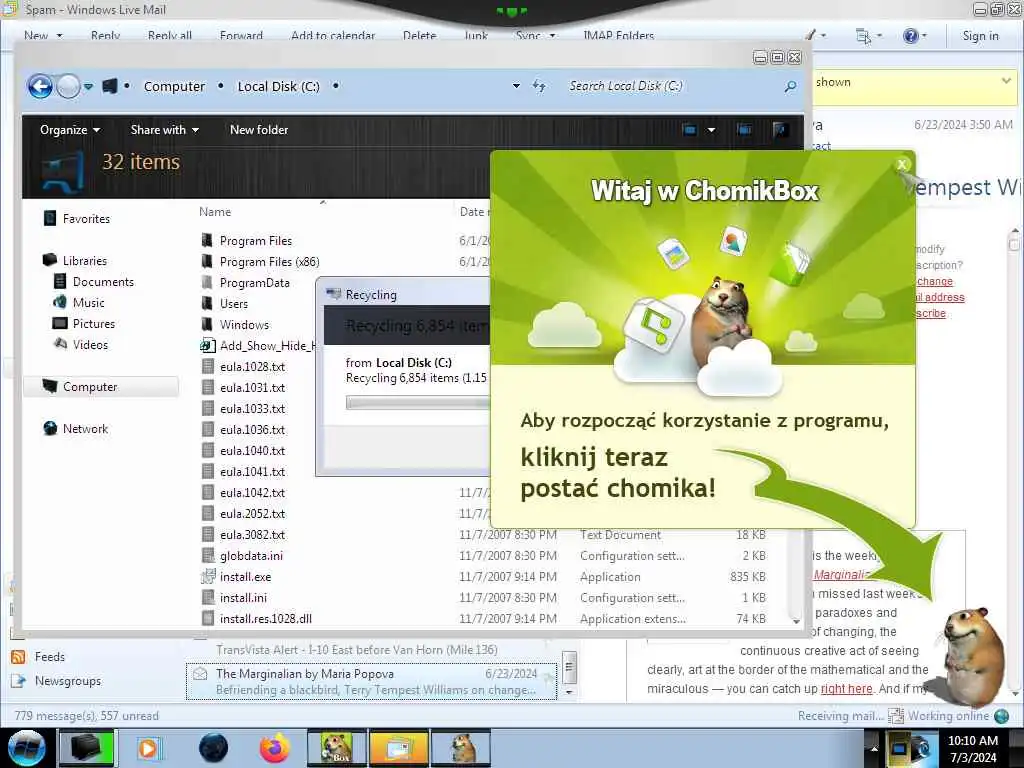Click the Explorer search magnifier icon
1024x768 pixels.
[790, 86]
